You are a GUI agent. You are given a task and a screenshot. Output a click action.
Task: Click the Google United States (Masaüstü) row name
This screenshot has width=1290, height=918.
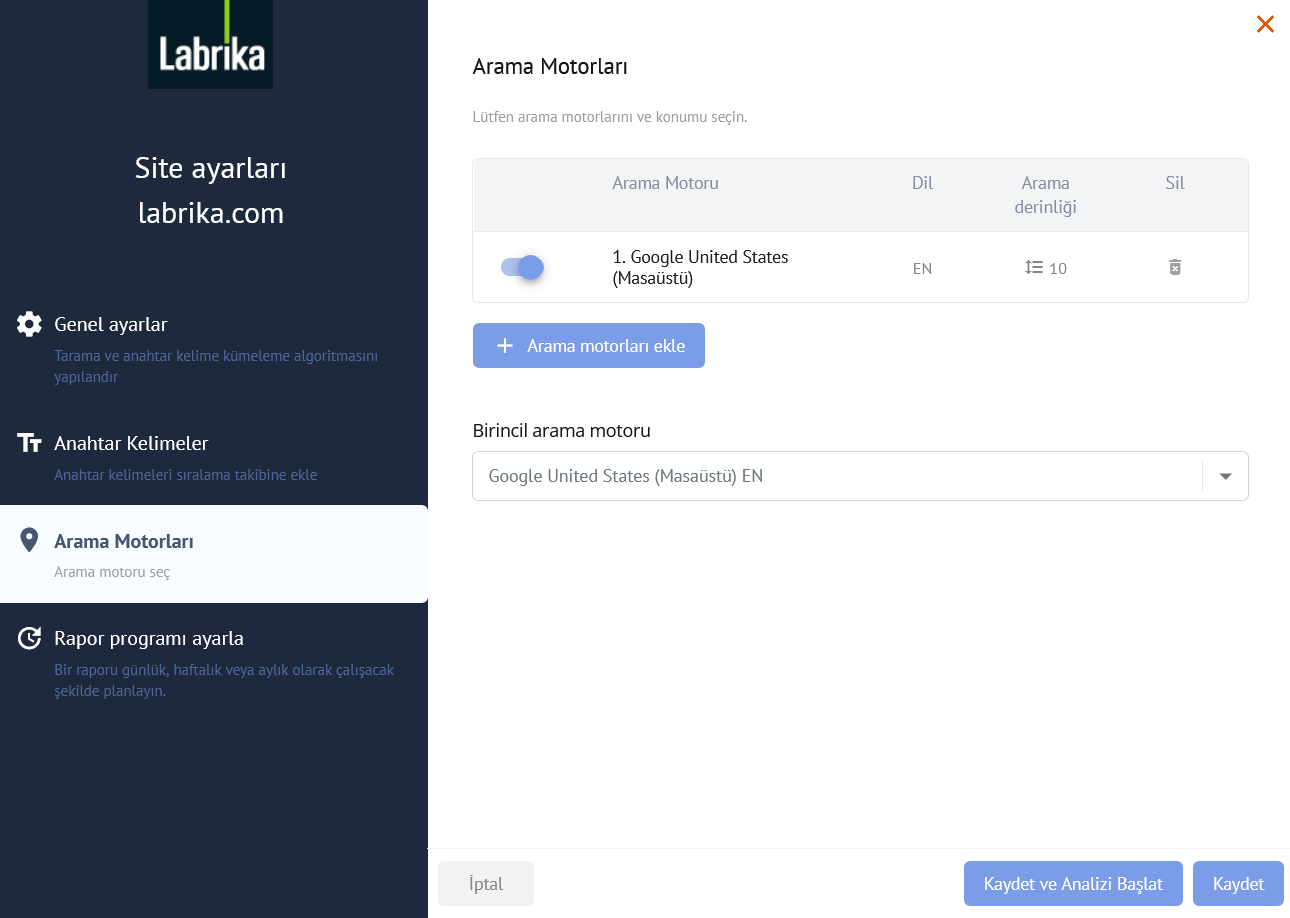pyautogui.click(x=700, y=267)
